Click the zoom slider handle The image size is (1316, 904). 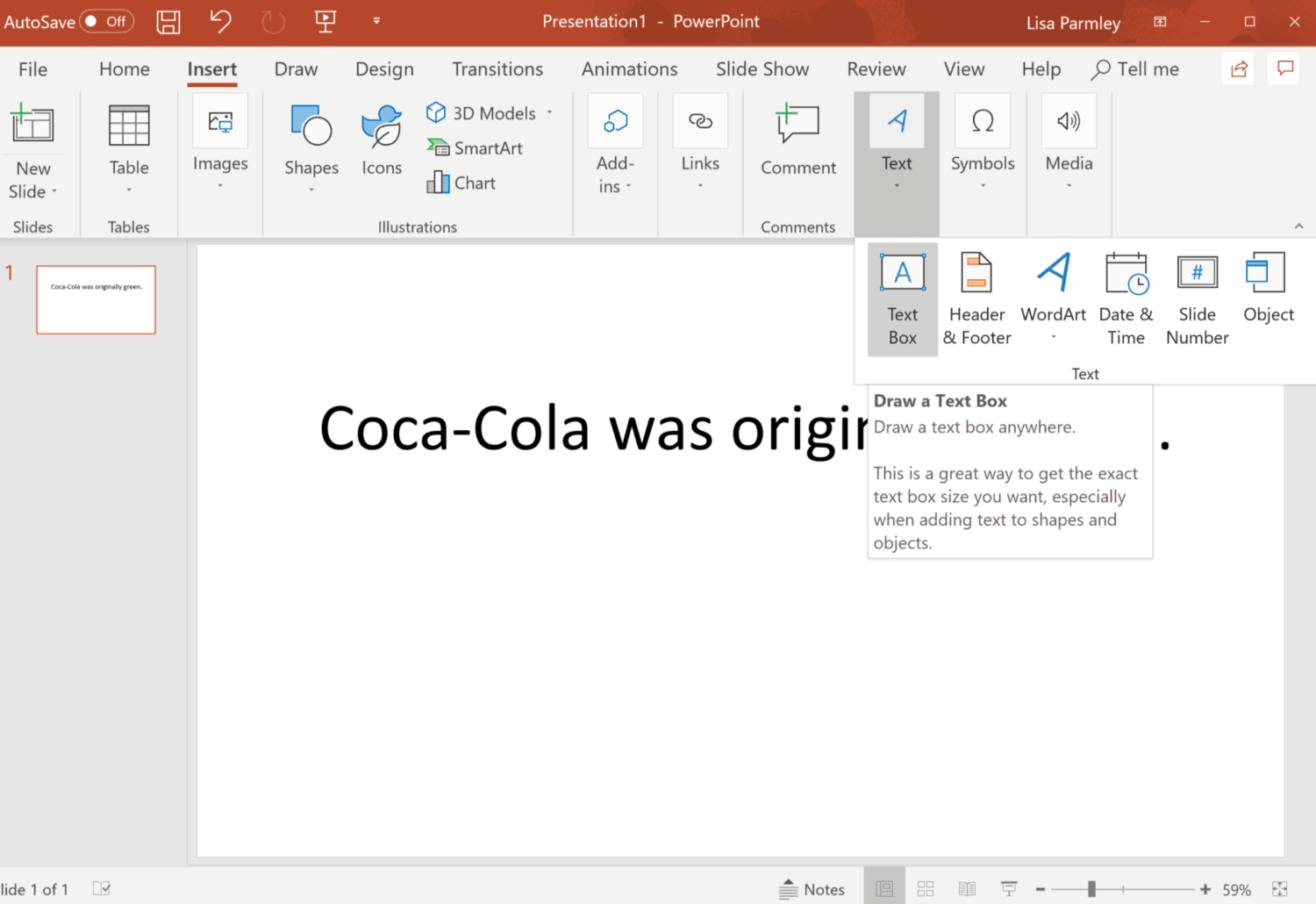[1091, 889]
